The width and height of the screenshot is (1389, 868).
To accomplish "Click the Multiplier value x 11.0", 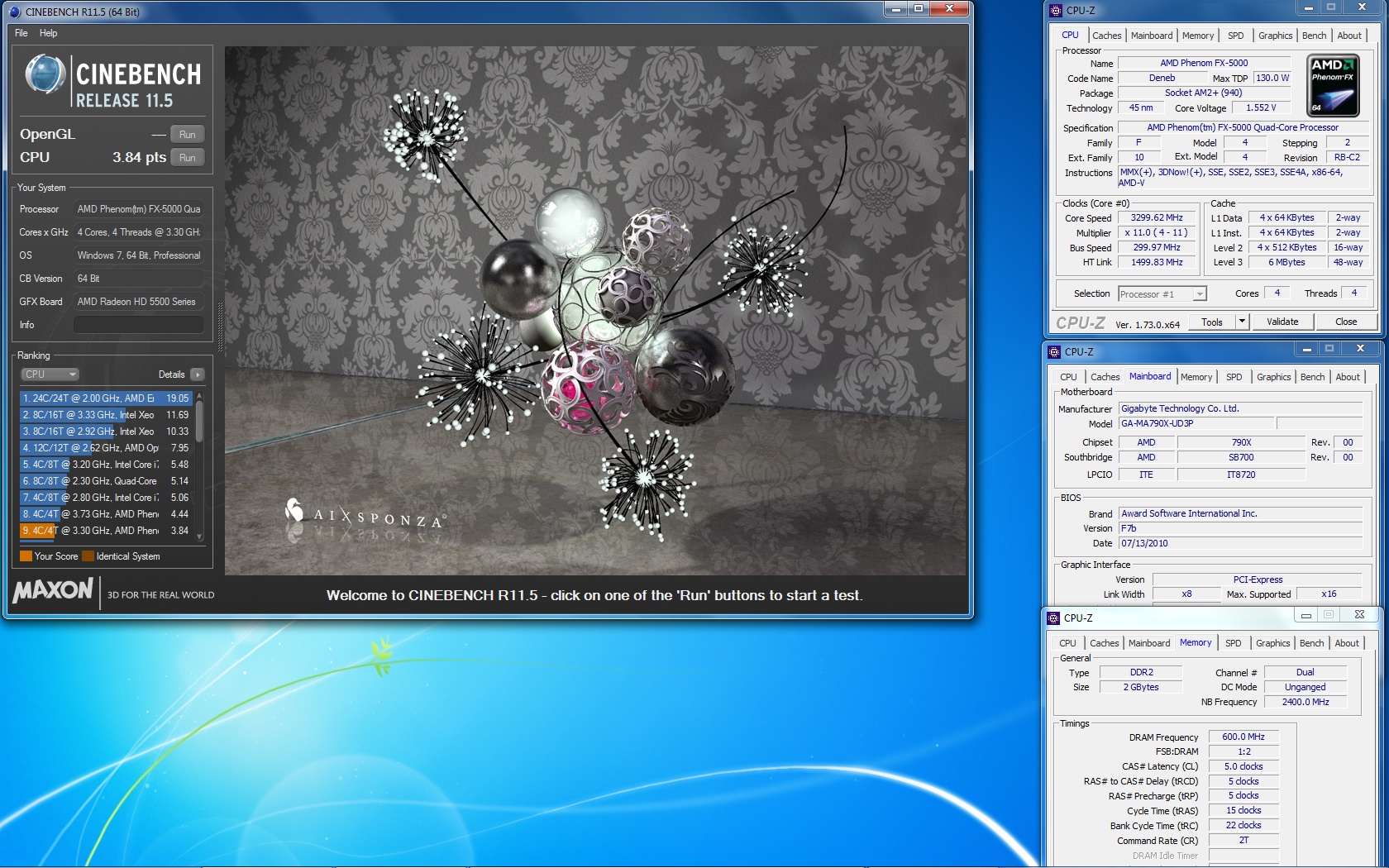I will (1157, 233).
